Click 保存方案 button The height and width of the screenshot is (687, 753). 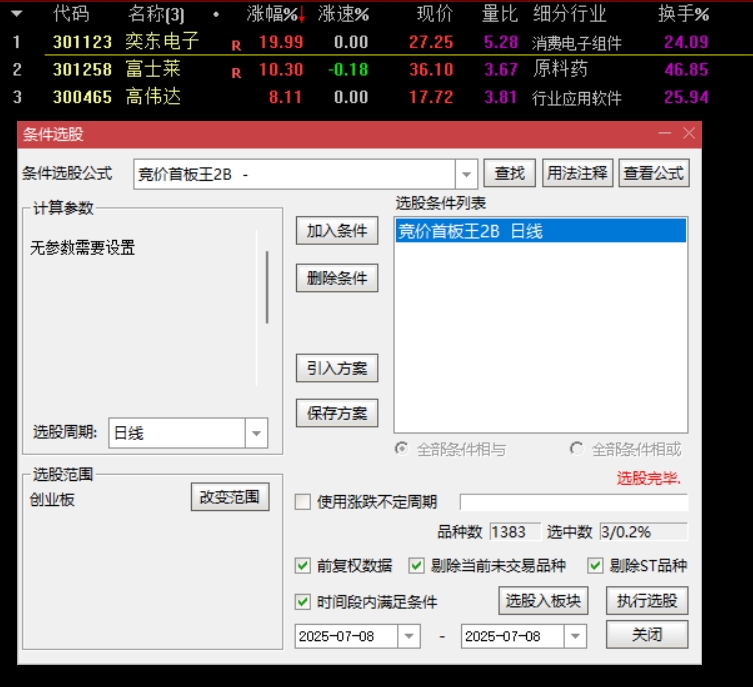(337, 413)
